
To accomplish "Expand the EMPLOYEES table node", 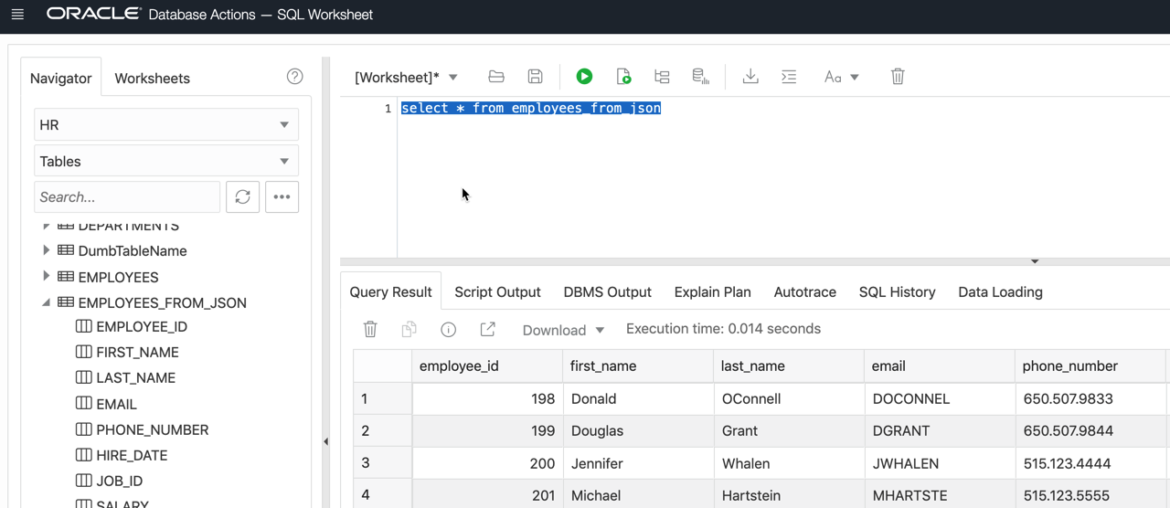I will click(x=46, y=277).
